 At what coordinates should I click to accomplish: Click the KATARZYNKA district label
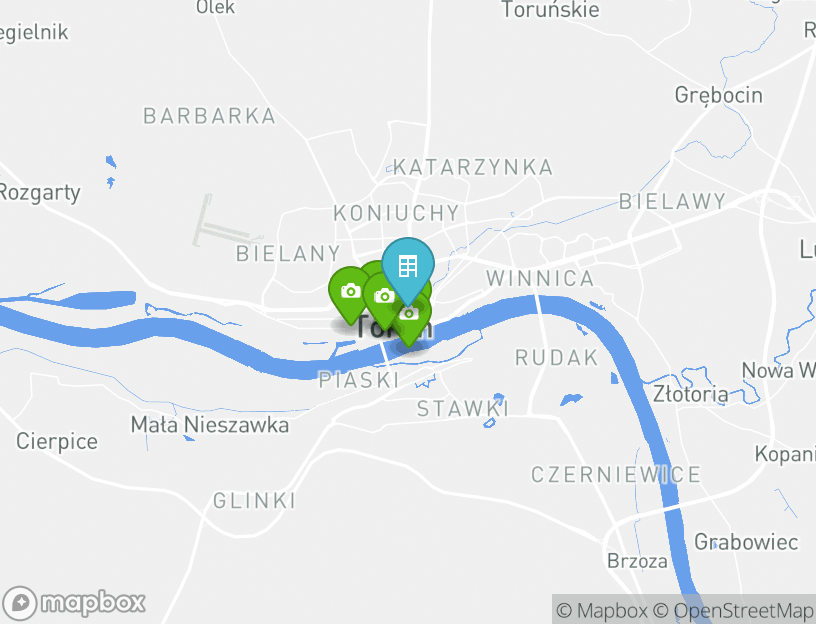(x=473, y=168)
